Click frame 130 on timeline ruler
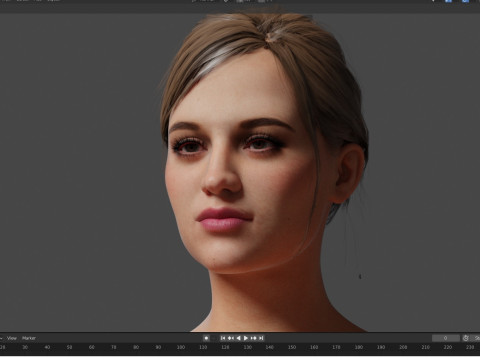 tap(247, 347)
